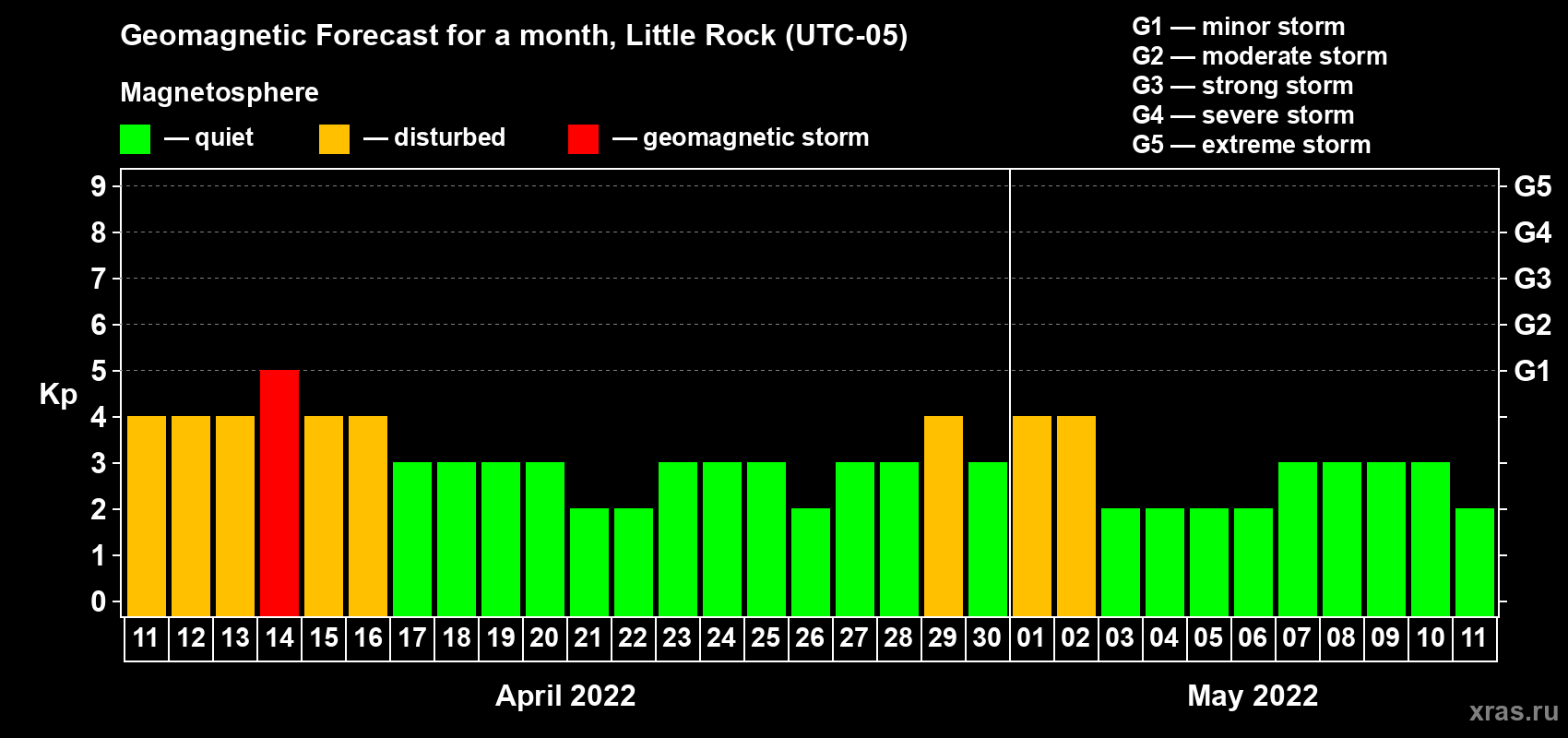Click date cell 17 in April
Screen dimensions: 1568x738
(412, 638)
